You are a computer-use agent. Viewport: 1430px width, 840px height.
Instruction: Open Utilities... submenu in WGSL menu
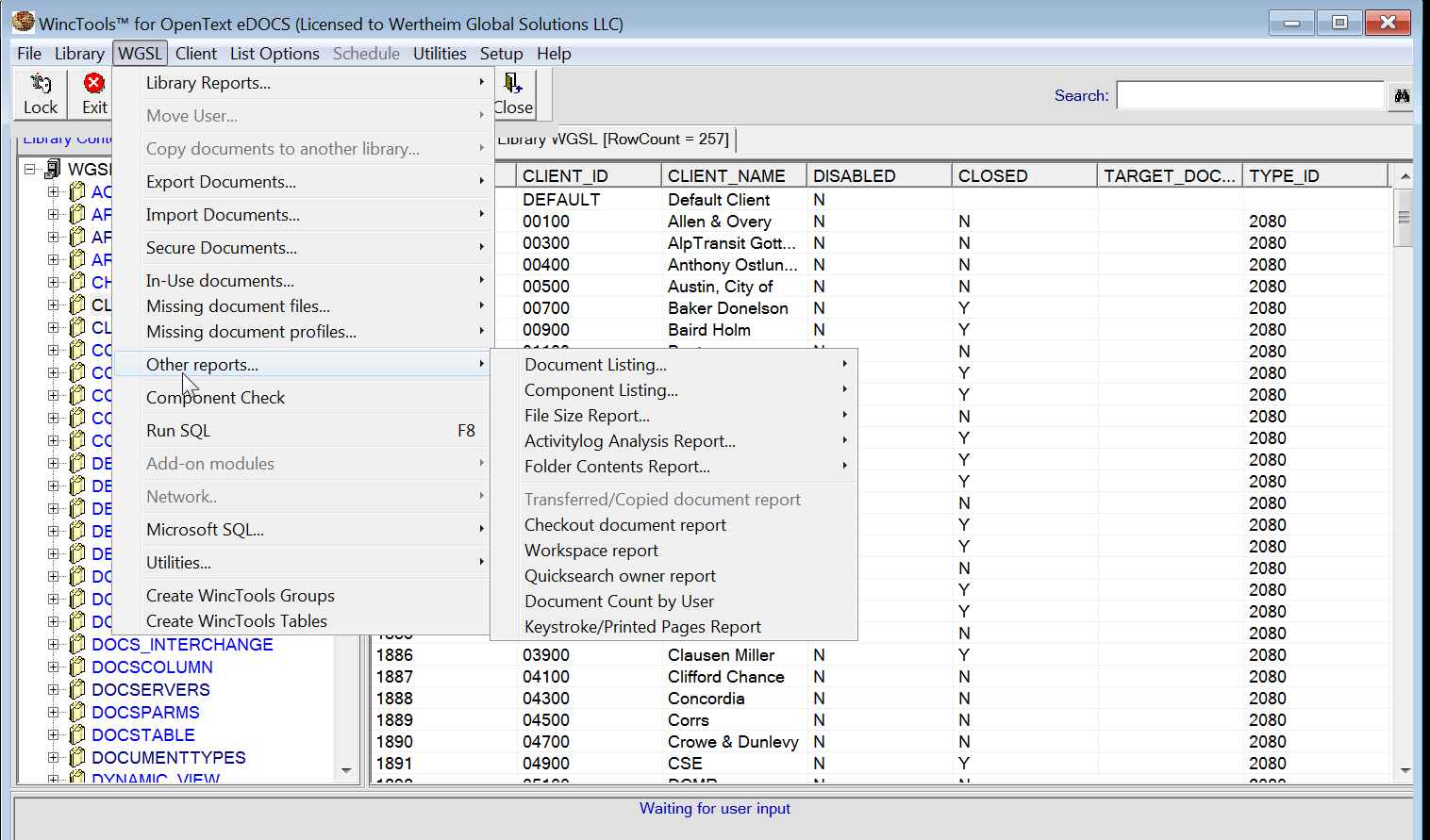click(x=303, y=563)
